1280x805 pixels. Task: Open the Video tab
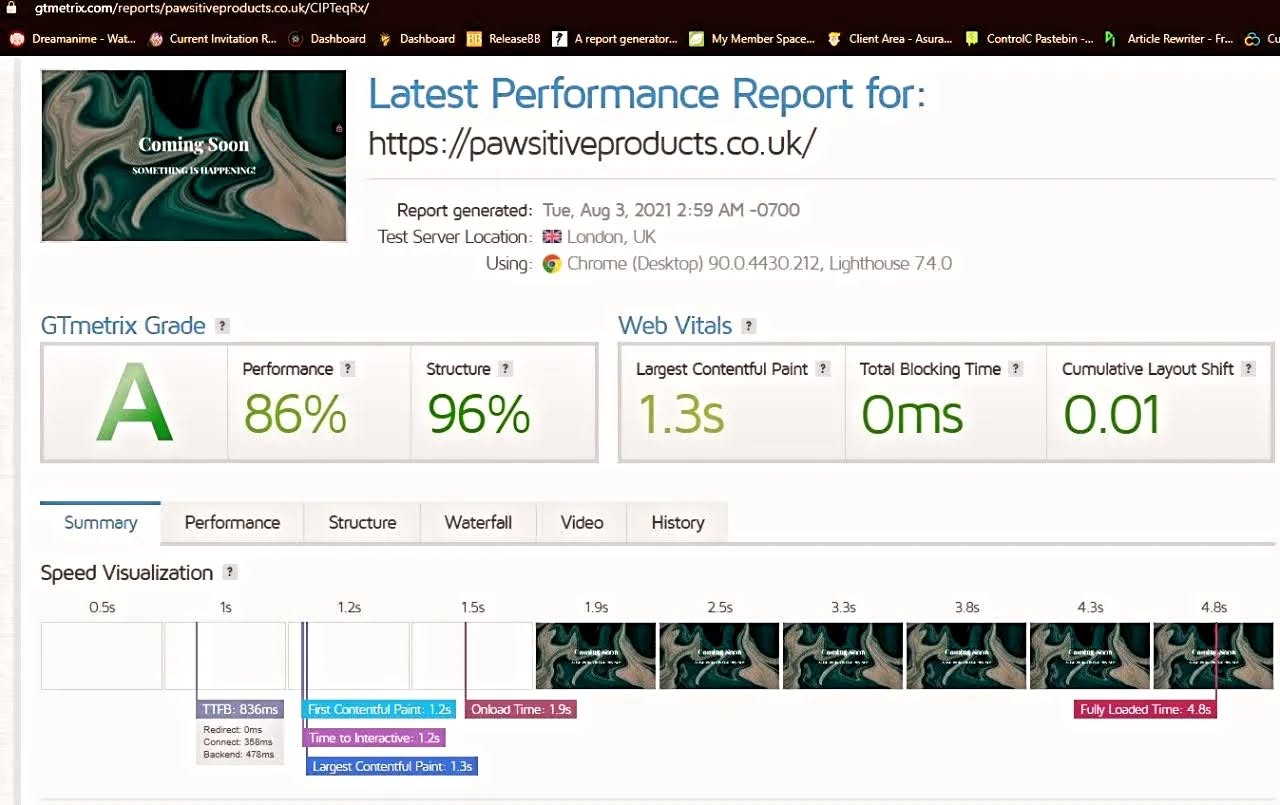tap(582, 522)
